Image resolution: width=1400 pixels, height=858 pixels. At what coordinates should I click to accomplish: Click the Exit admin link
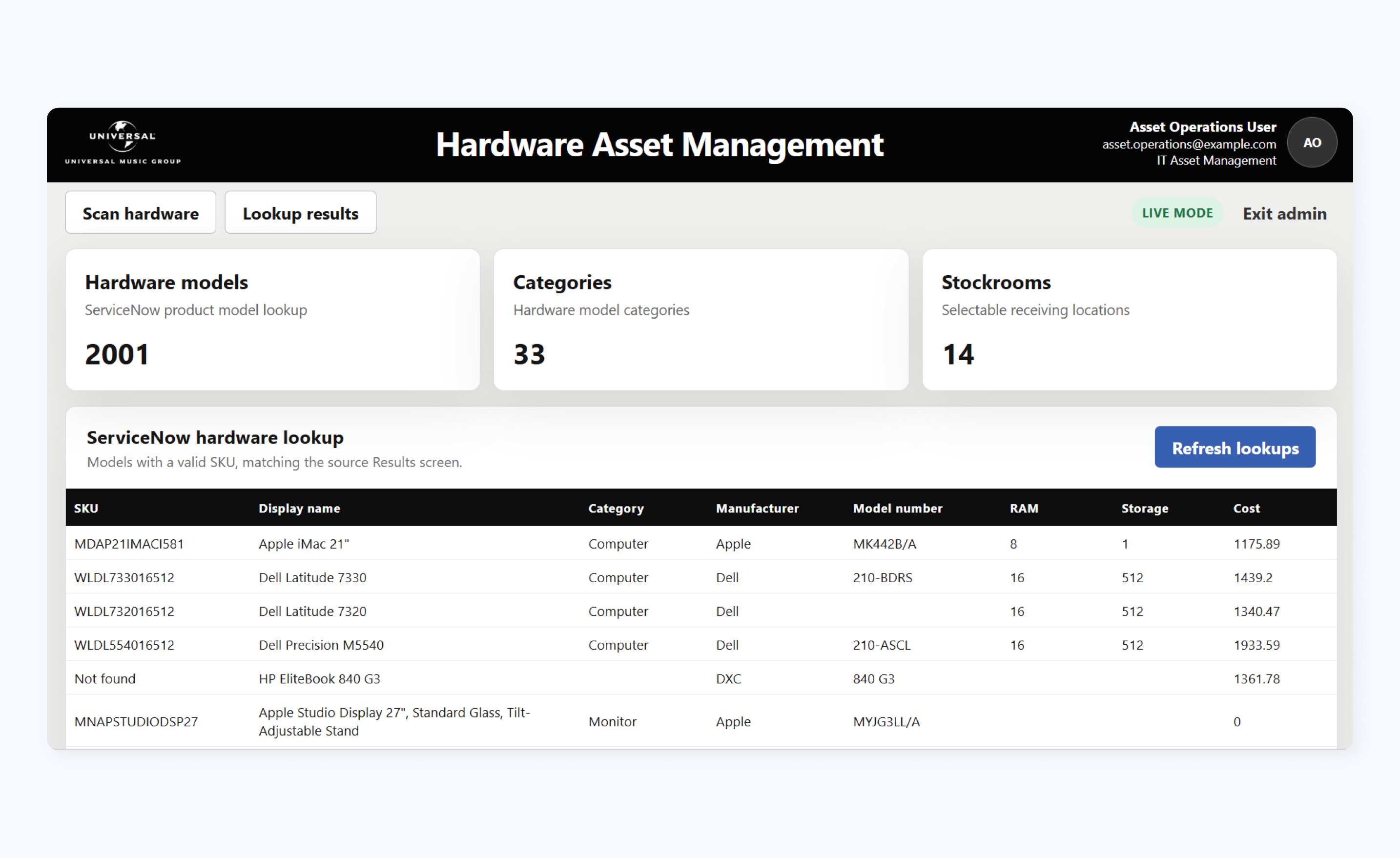[x=1285, y=214]
